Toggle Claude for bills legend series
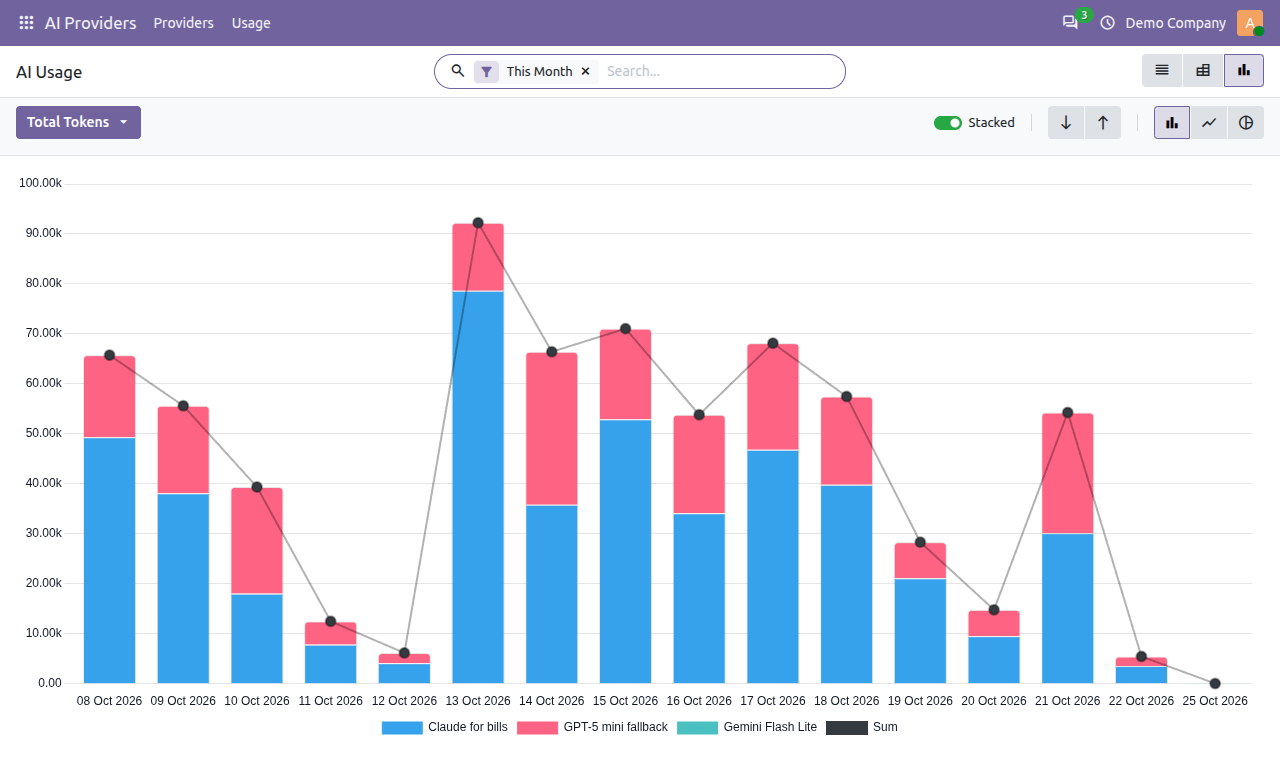 pyautogui.click(x=444, y=728)
